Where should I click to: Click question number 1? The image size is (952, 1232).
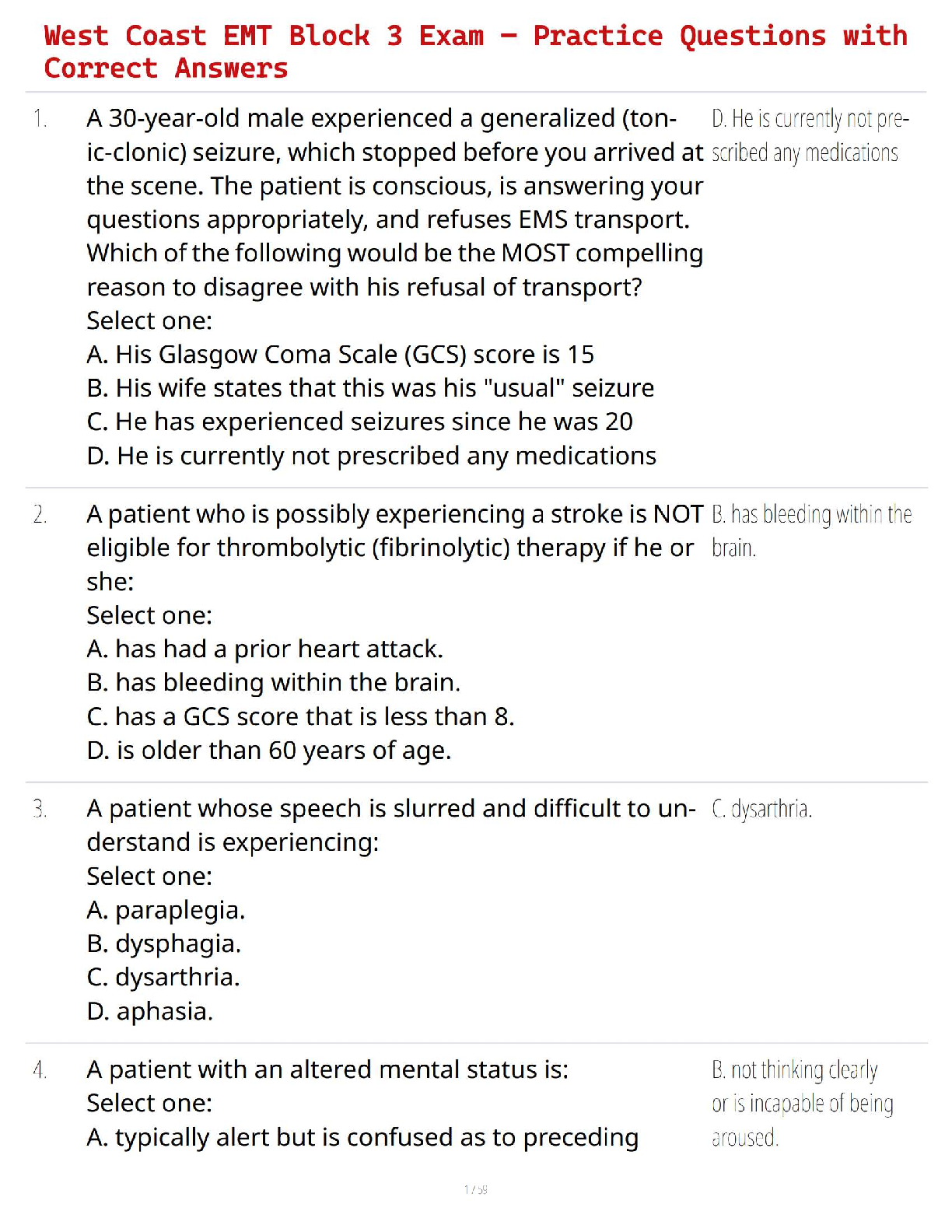pos(40,119)
